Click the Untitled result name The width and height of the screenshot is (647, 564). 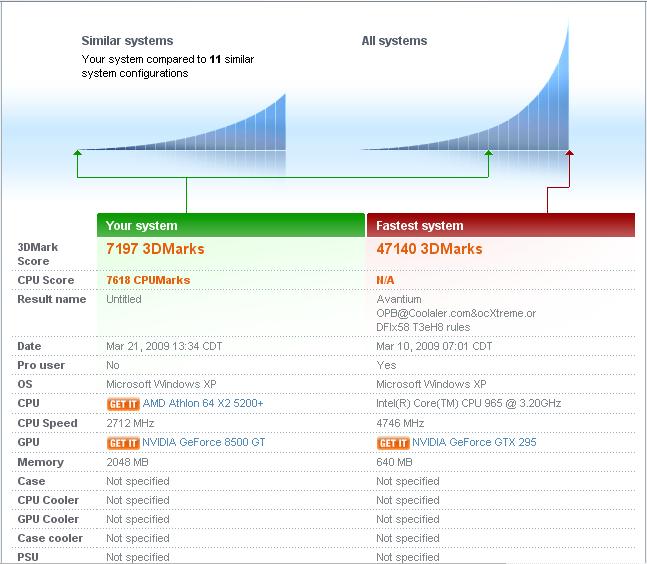pyautogui.click(x=124, y=299)
